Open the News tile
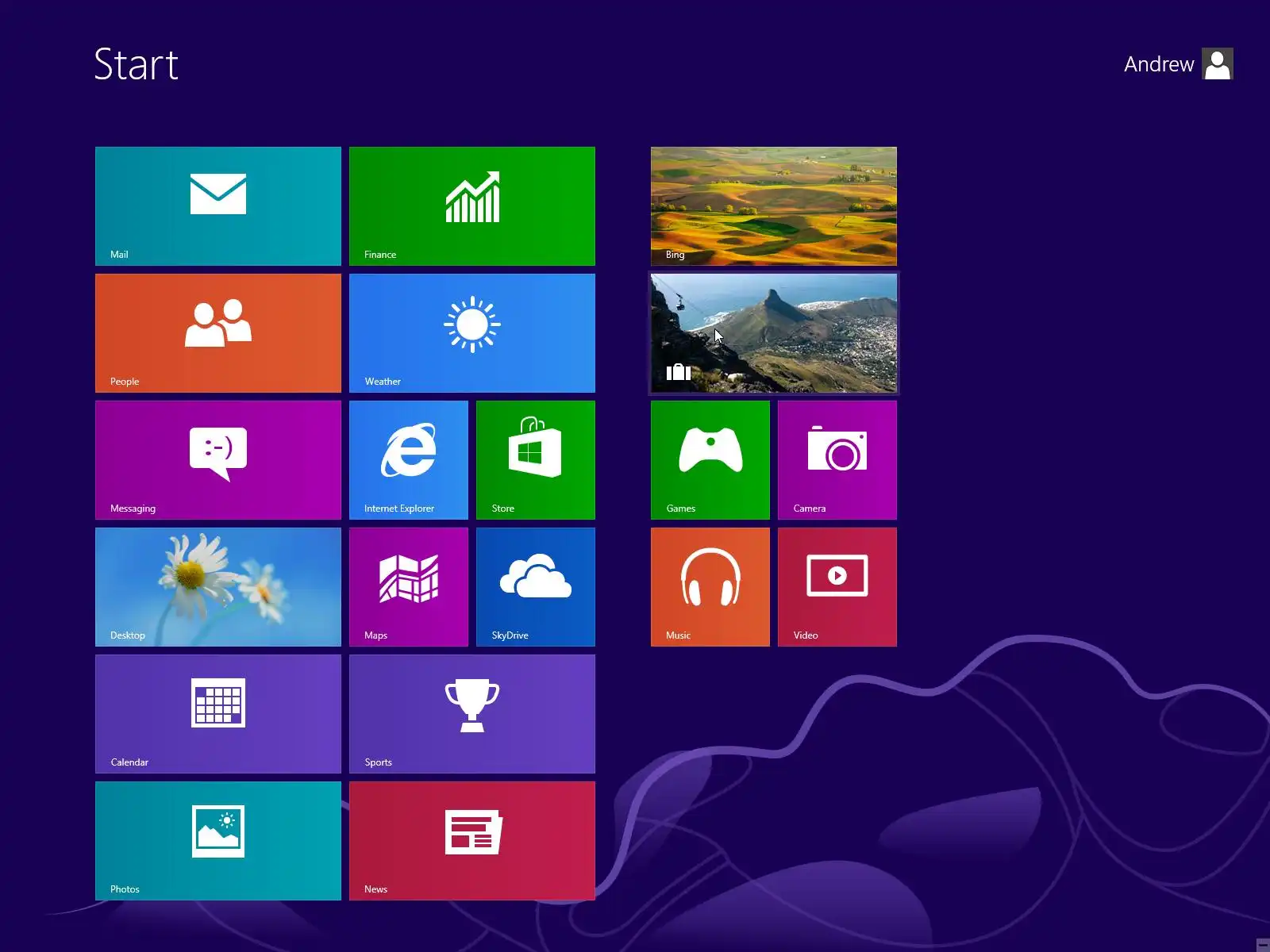Image resolution: width=1270 pixels, height=952 pixels. [472, 841]
